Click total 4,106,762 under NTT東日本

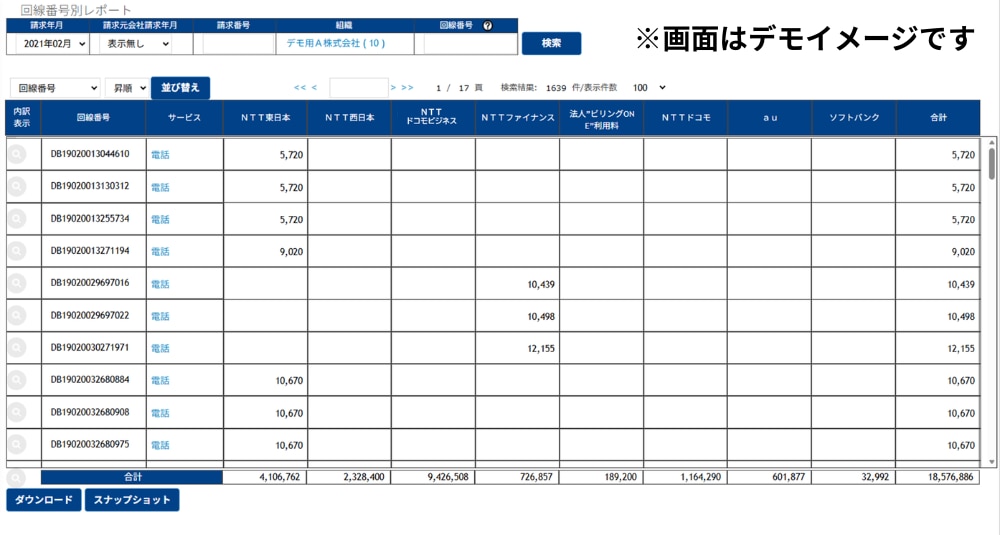(x=265, y=477)
